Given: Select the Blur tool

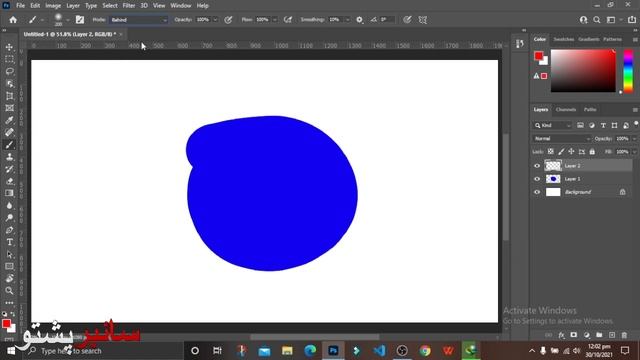Looking at the screenshot, I should [x=9, y=205].
